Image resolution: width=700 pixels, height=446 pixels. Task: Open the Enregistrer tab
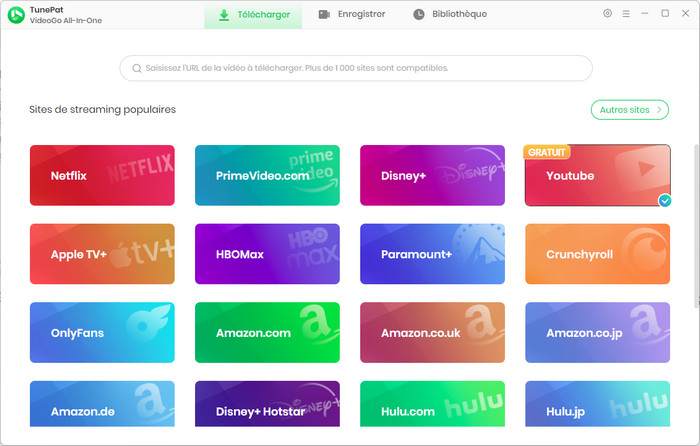351,15
